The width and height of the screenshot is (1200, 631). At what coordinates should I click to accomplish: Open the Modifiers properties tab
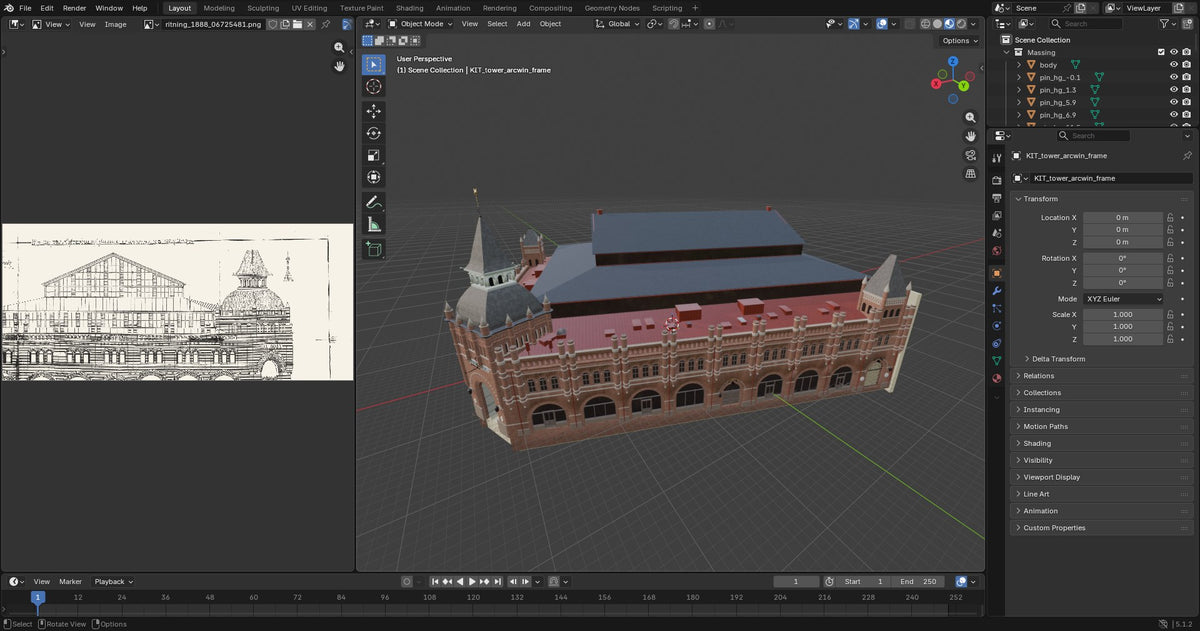tap(996, 291)
